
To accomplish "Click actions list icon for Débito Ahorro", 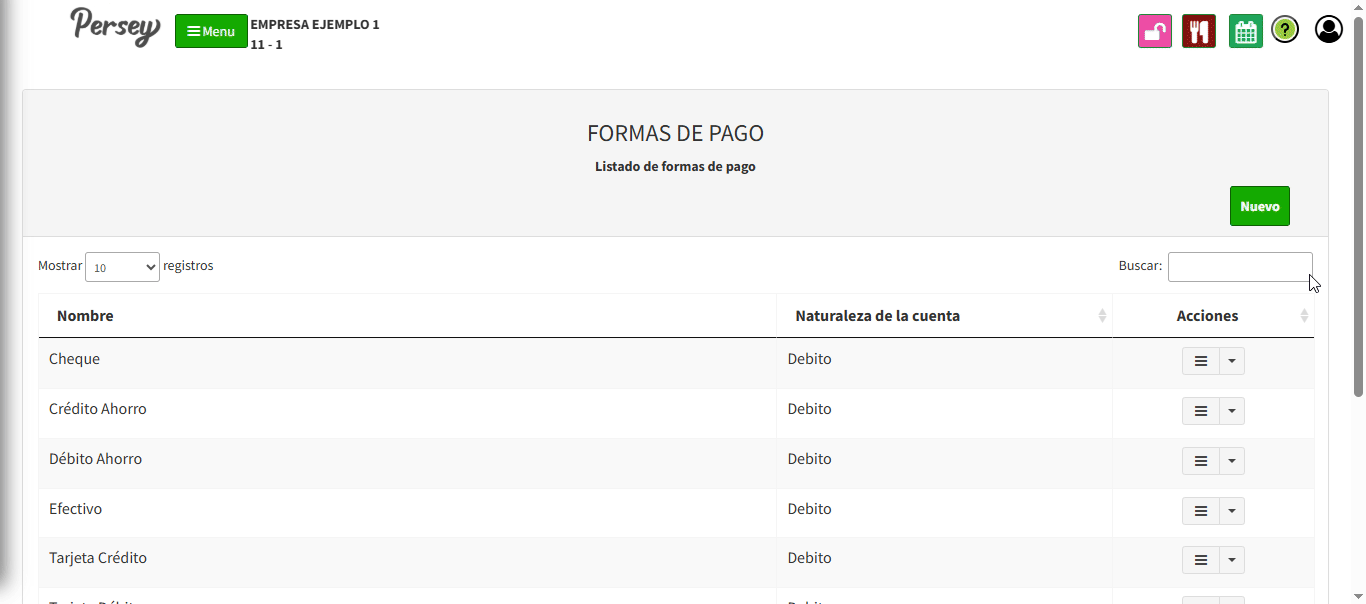I will (1201, 461).
